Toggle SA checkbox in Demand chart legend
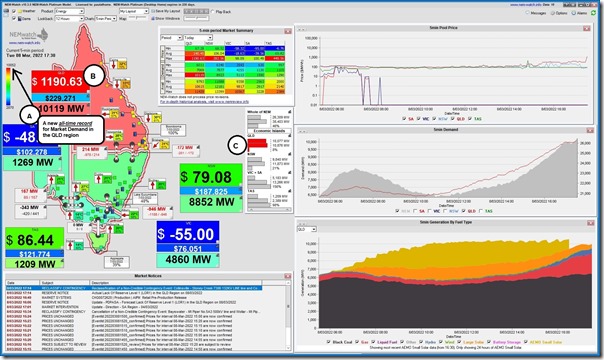The image size is (604, 360). point(415,211)
